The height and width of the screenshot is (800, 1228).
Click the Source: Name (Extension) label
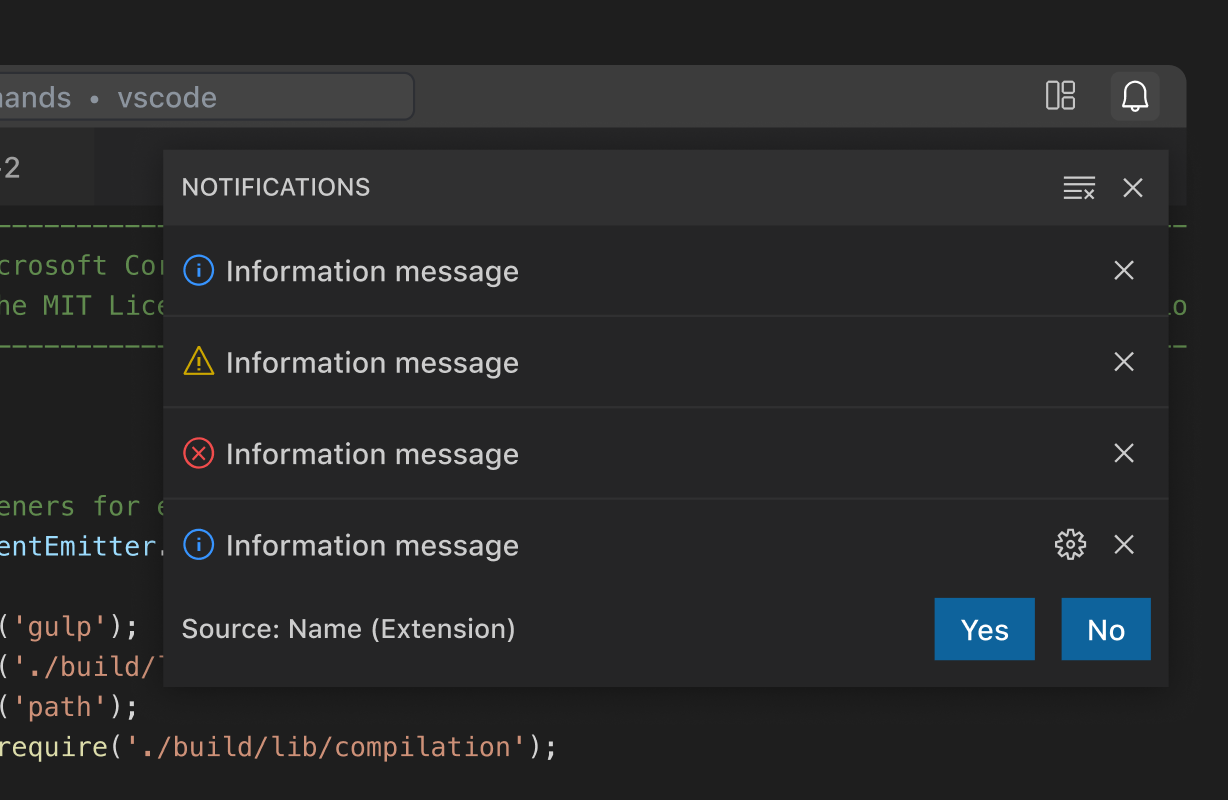point(348,629)
